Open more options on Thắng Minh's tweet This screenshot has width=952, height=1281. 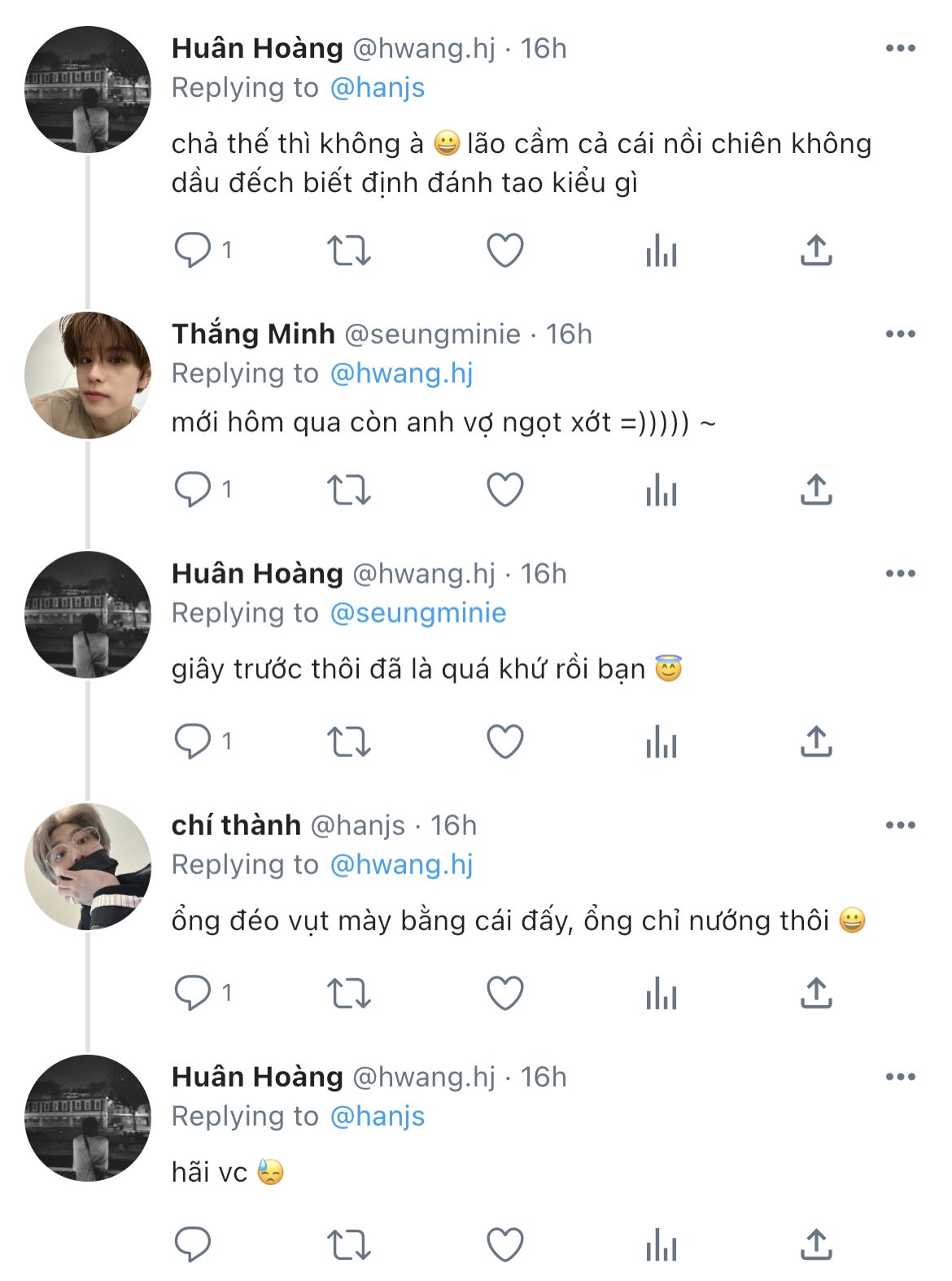click(900, 334)
